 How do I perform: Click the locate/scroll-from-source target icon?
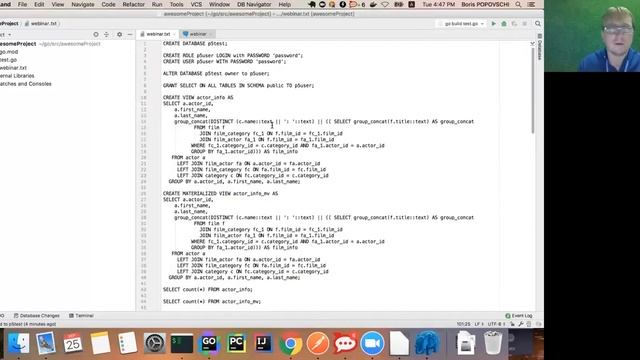96,35
